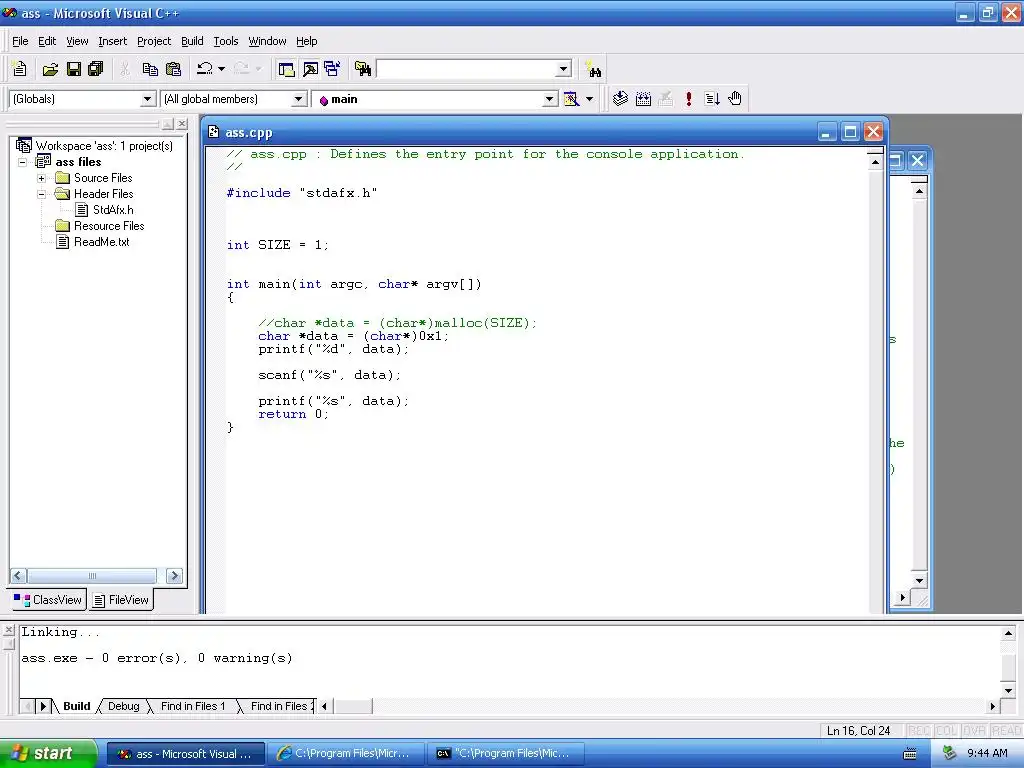Click the New Text File toolbar icon
Image resolution: width=1024 pixels, height=768 pixels.
click(20, 69)
